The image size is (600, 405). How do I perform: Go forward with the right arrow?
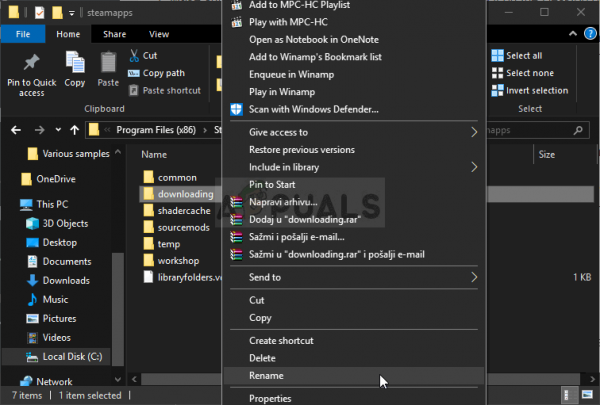click(x=39, y=131)
